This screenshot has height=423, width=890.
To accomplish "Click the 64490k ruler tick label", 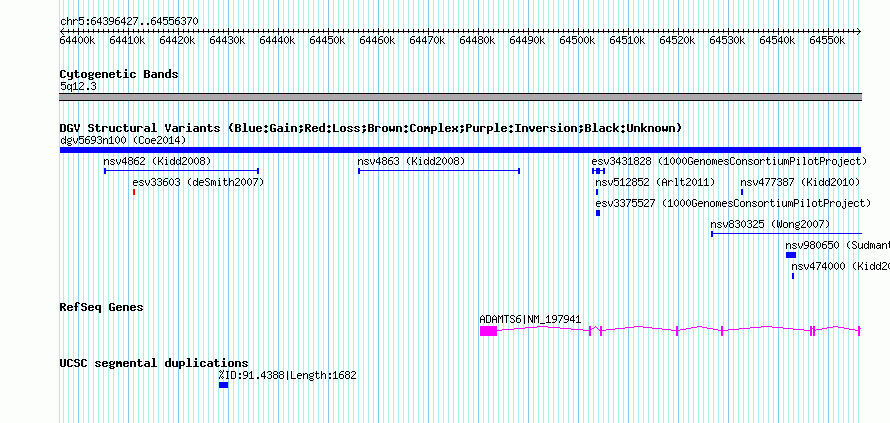I will point(527,40).
